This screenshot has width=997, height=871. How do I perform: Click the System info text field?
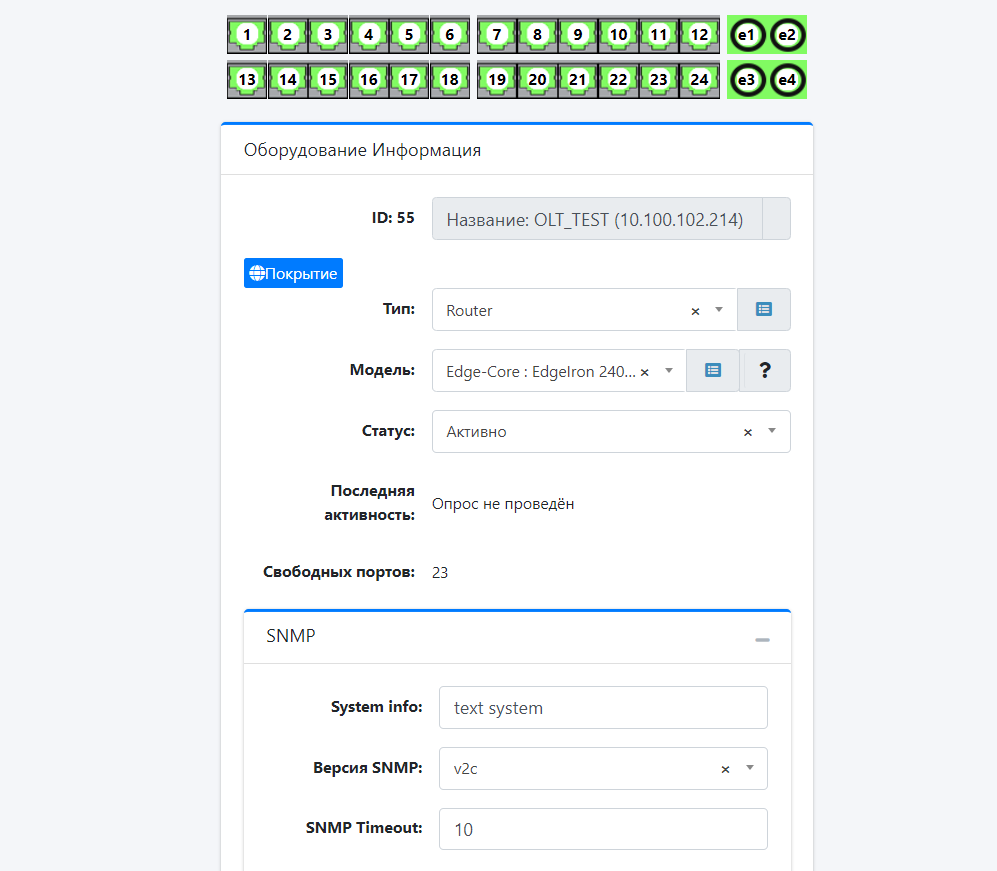pyautogui.click(x=603, y=708)
